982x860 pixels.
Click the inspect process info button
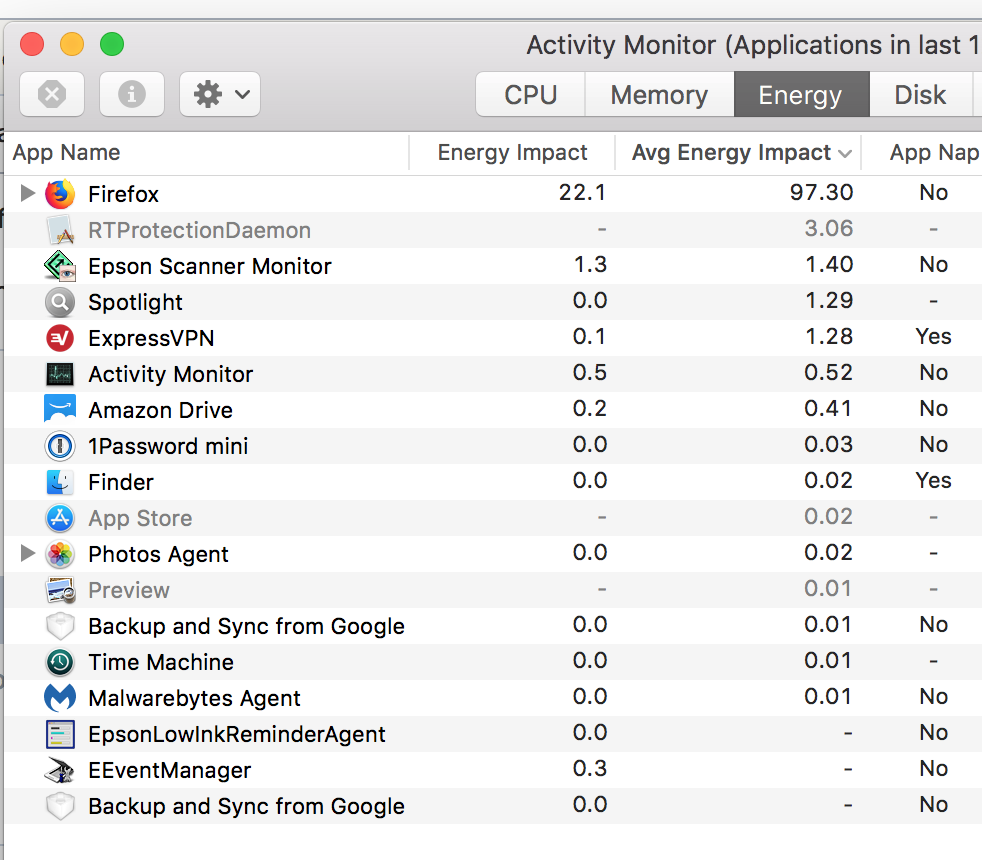tap(132, 95)
